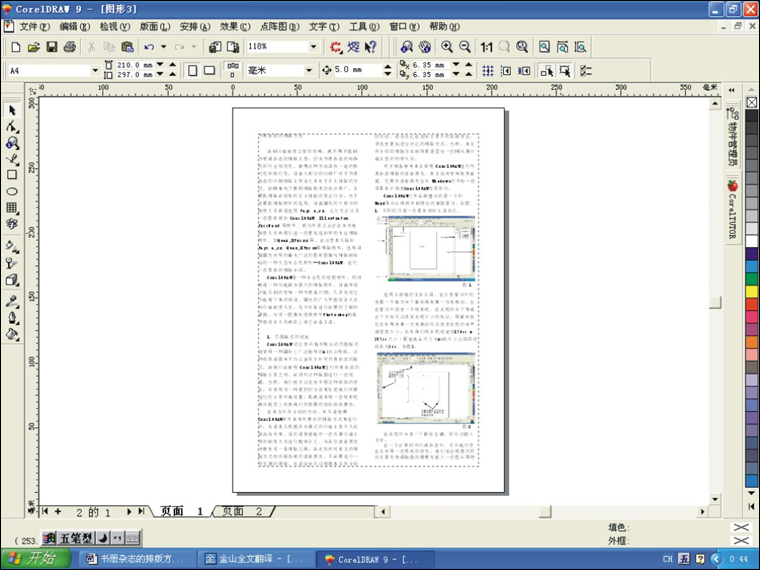Viewport: 760px width, 570px height.
Task: Click the page height 297.0 mm field
Action: (134, 75)
